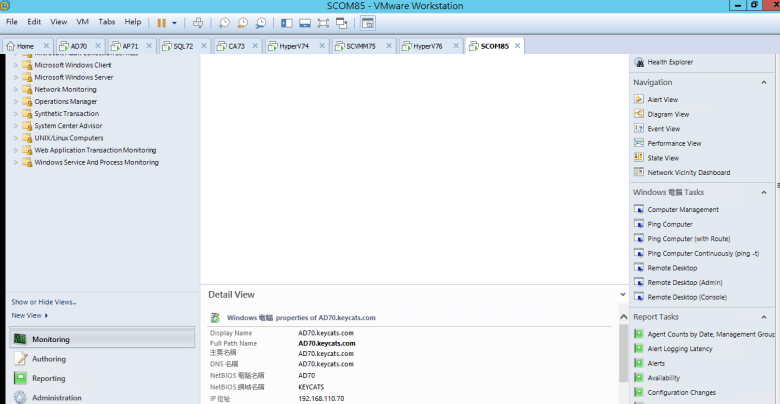The image size is (780, 404).
Task: Click the Reporting workspace icon
Action: 20,378
